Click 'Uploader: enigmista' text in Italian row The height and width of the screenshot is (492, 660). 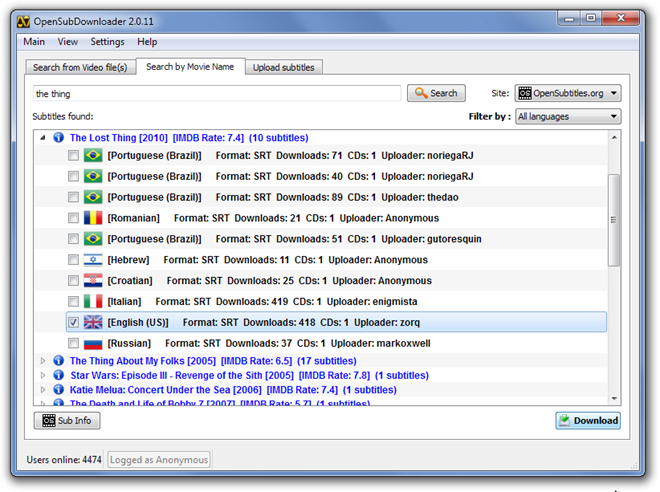372,301
